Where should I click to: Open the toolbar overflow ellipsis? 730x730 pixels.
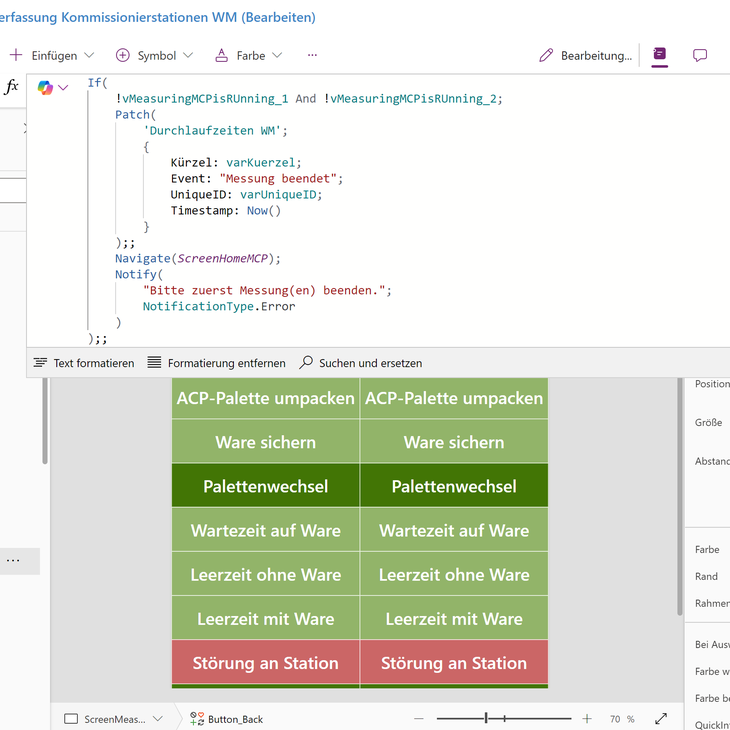(312, 55)
